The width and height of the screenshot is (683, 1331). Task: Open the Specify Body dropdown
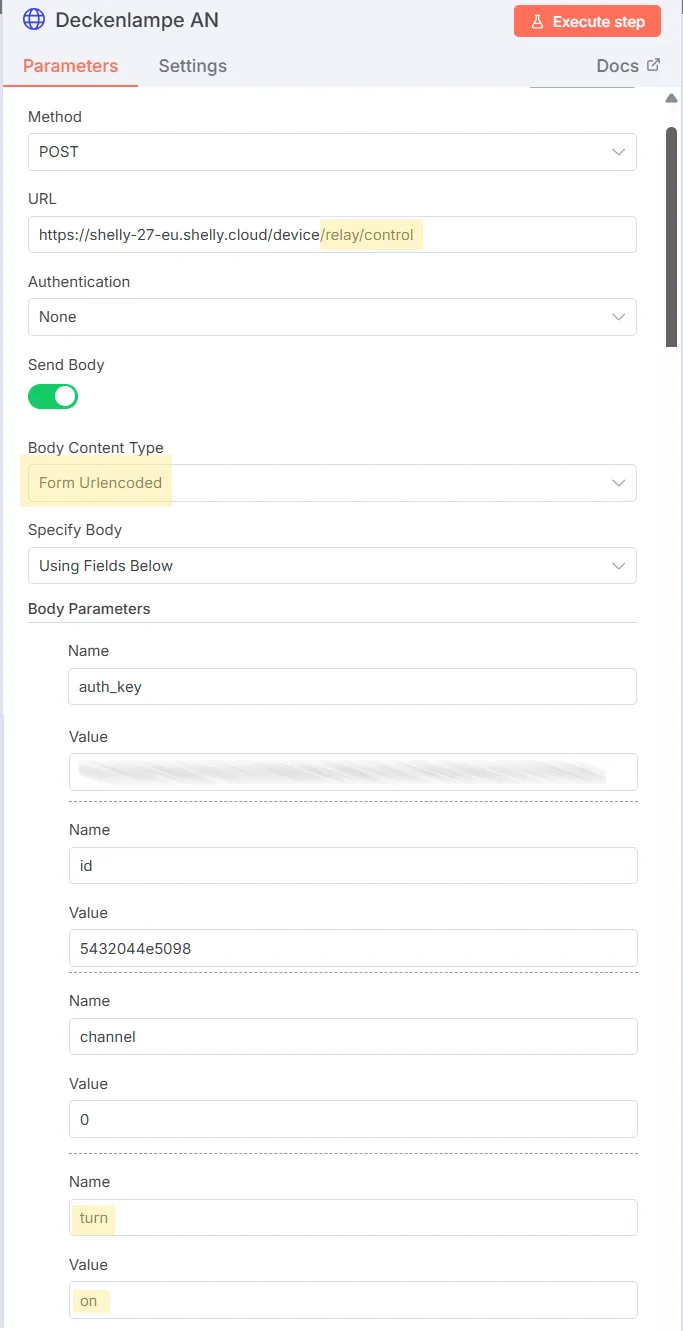[x=332, y=565]
